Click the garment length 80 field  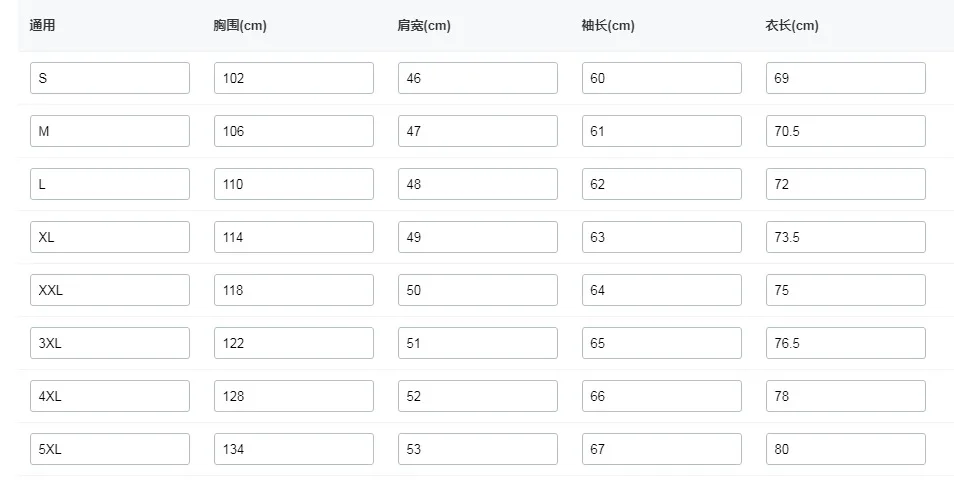pos(846,449)
